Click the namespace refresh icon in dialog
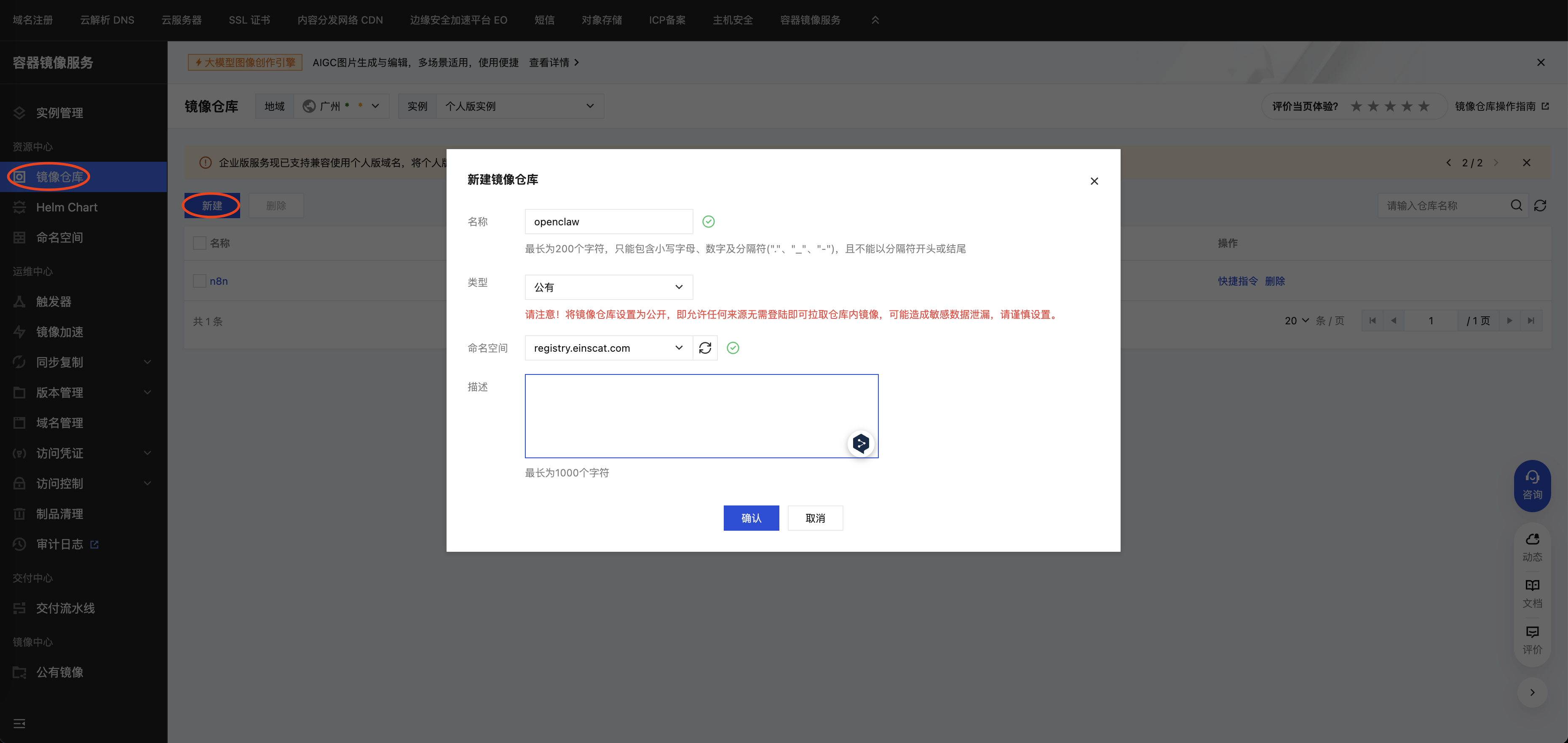This screenshot has height=743, width=1568. click(x=705, y=348)
